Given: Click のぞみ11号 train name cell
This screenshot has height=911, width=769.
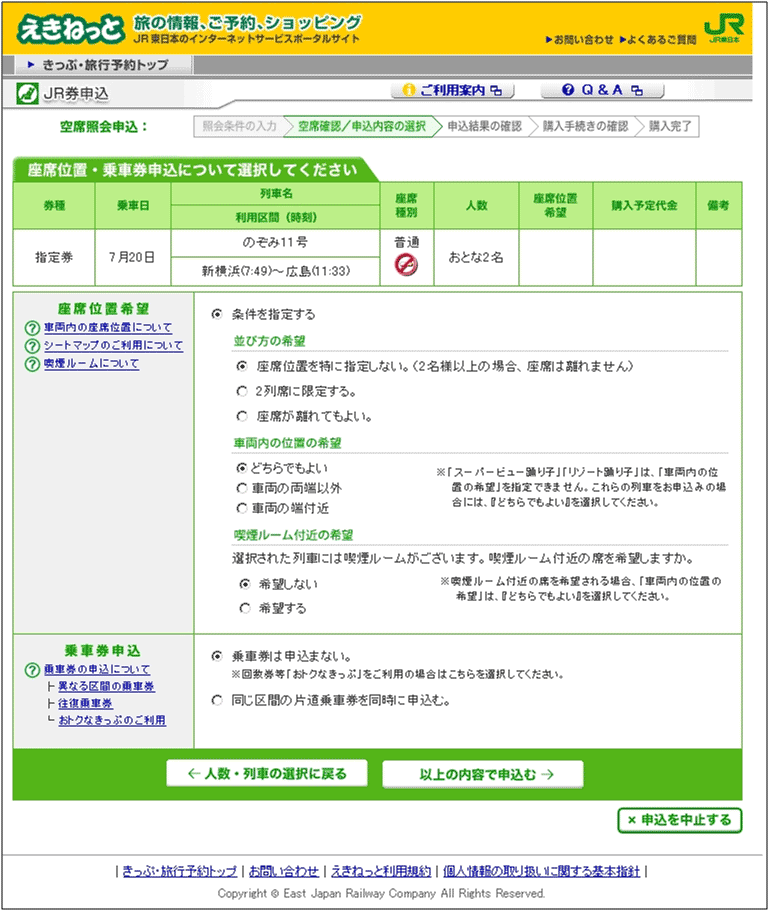Looking at the screenshot, I should pyautogui.click(x=275, y=243).
